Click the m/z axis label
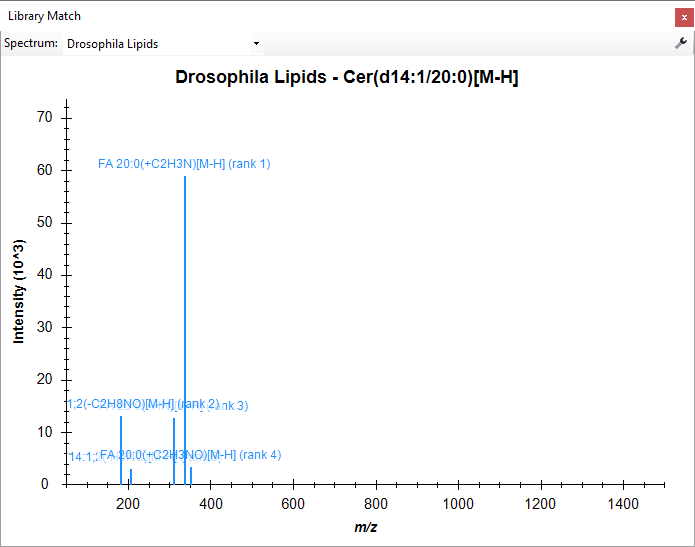This screenshot has height=547, width=695. (x=366, y=527)
